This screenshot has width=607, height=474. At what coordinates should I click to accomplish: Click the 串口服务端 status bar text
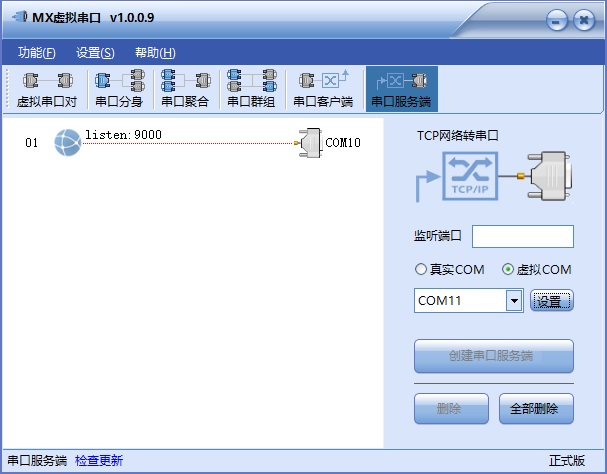37,460
